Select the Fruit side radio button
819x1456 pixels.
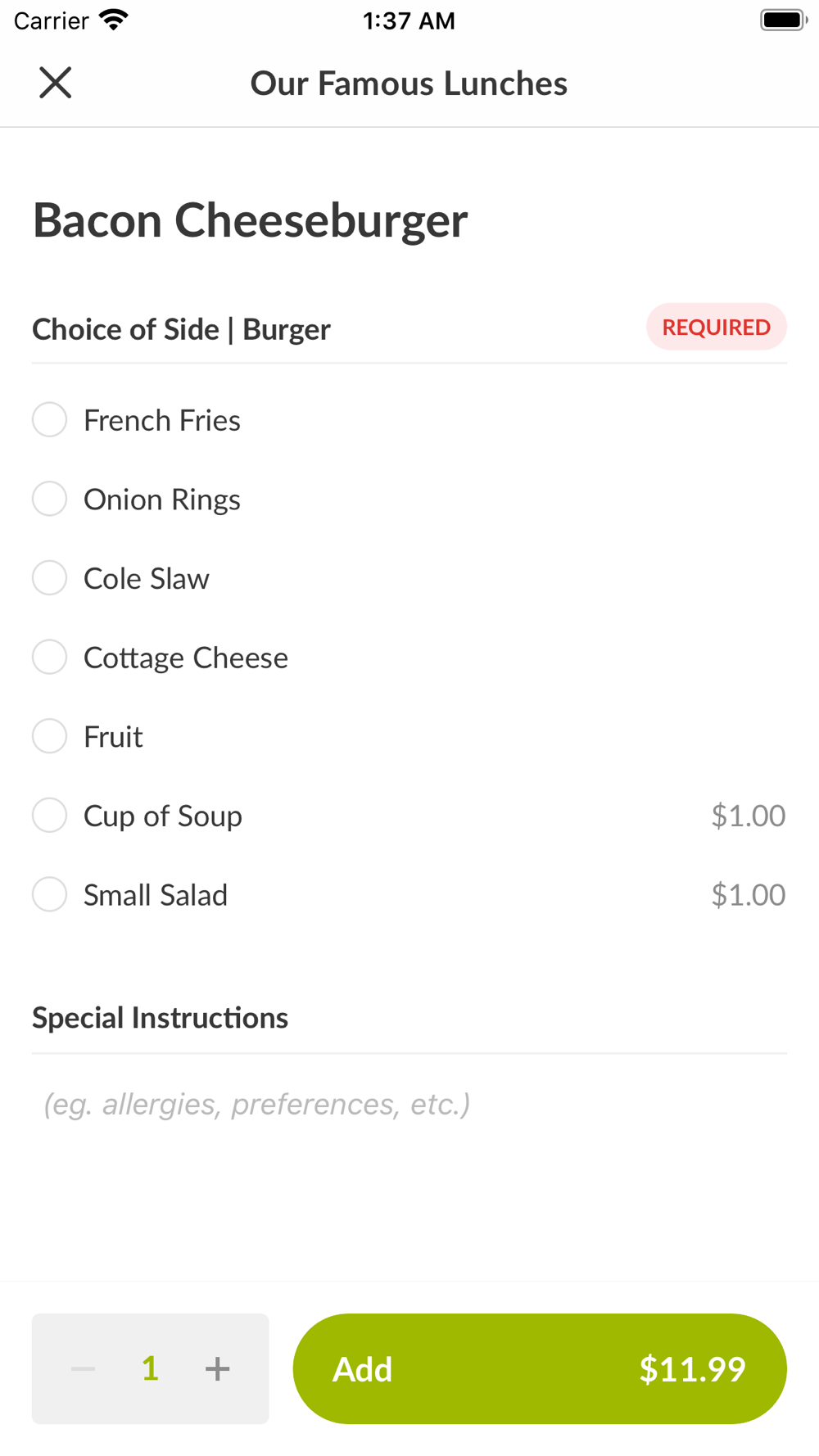coord(49,736)
